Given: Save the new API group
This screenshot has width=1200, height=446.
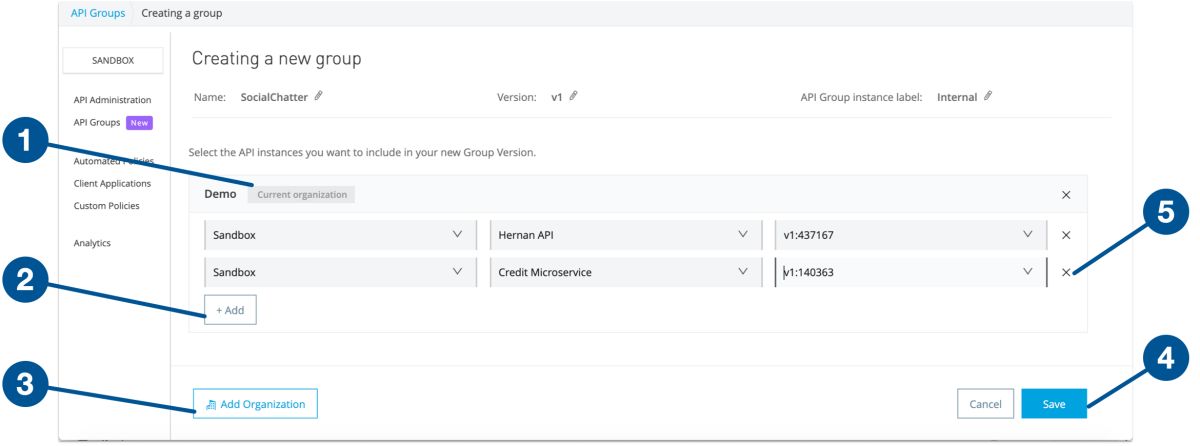Looking at the screenshot, I should point(1054,404).
